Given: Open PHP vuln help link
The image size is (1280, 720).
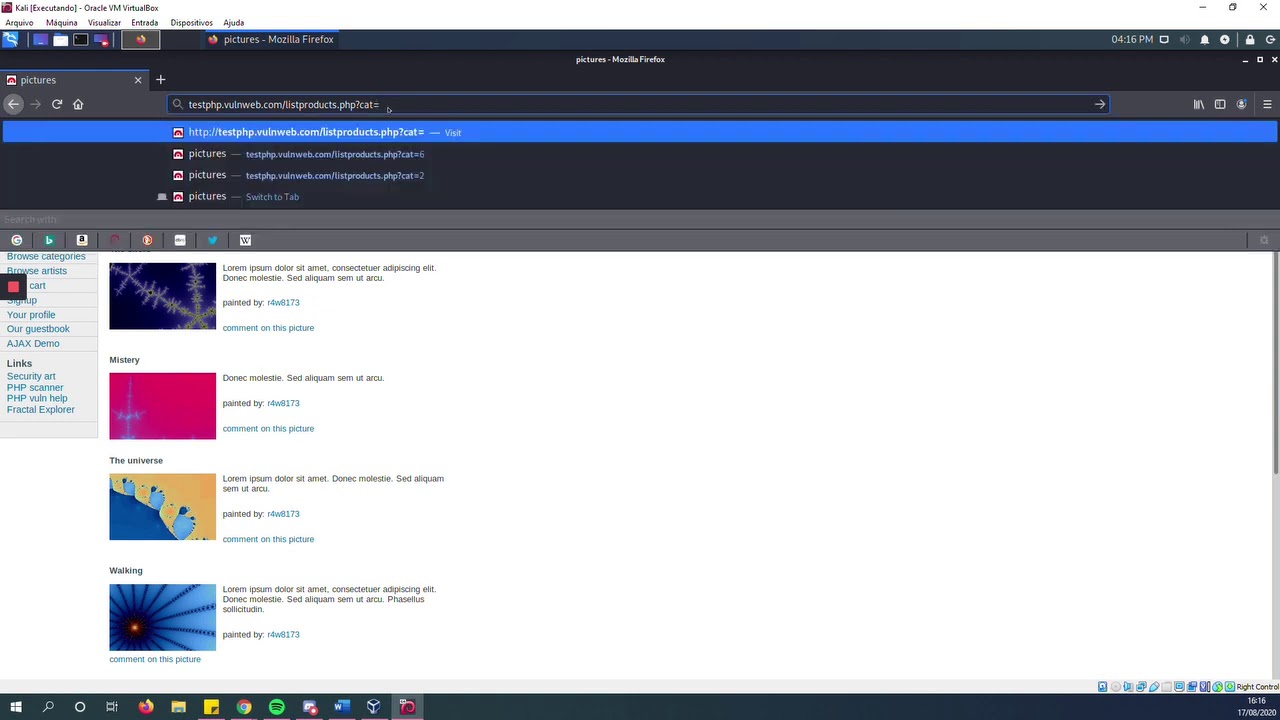Looking at the screenshot, I should click(37, 398).
